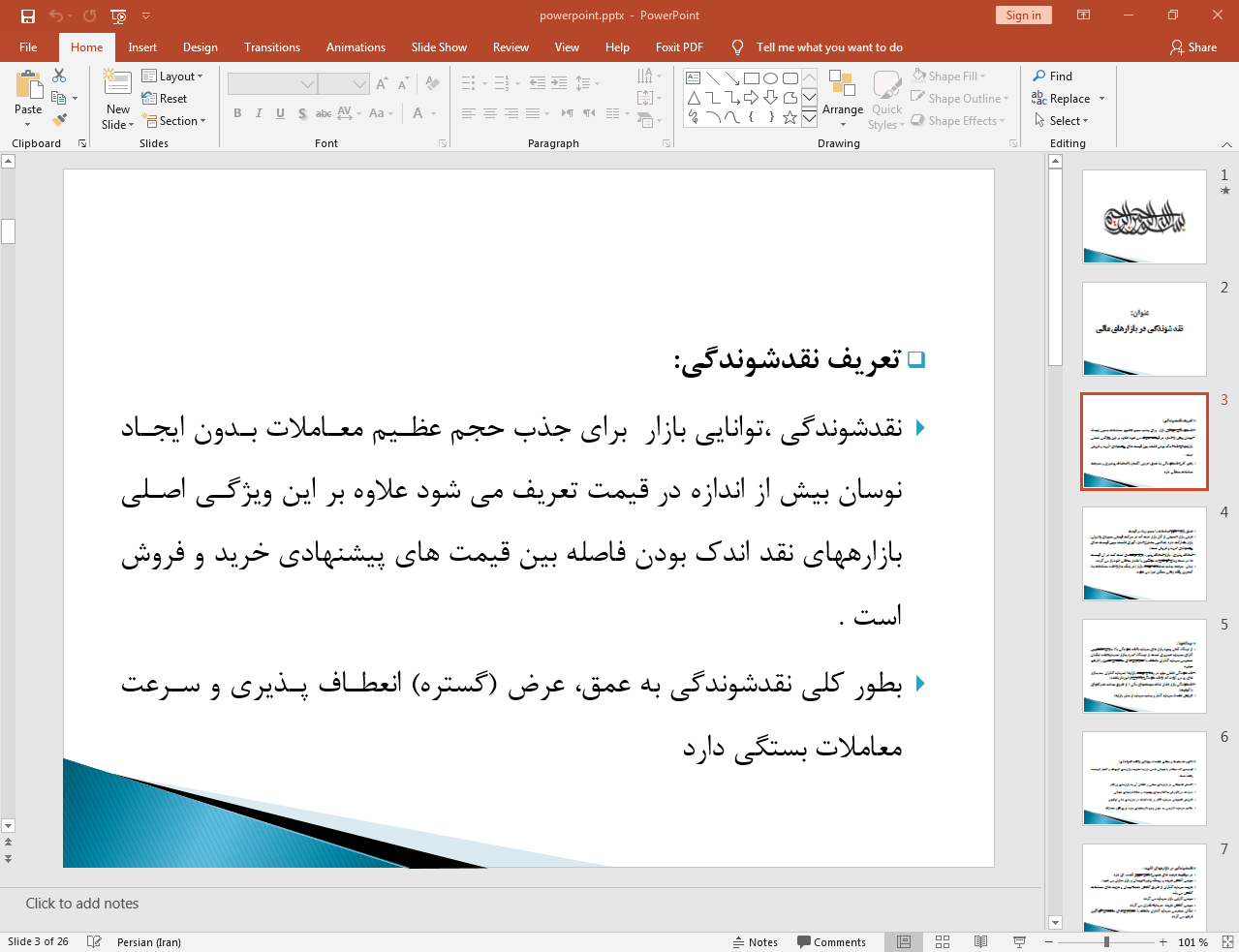The height and width of the screenshot is (952, 1239).
Task: Open the Section dropdown
Action: tap(174, 121)
